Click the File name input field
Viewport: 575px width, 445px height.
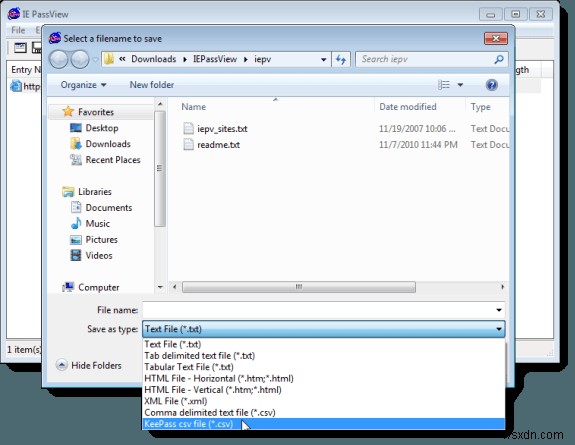(318, 310)
